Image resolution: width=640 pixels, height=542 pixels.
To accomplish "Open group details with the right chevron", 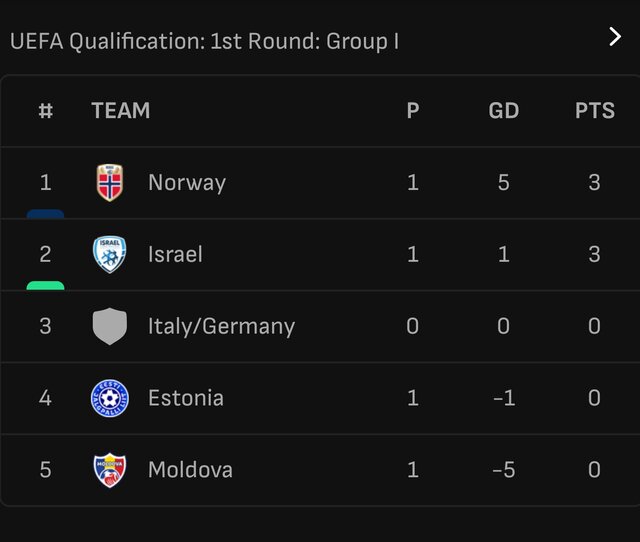I will click(x=615, y=37).
